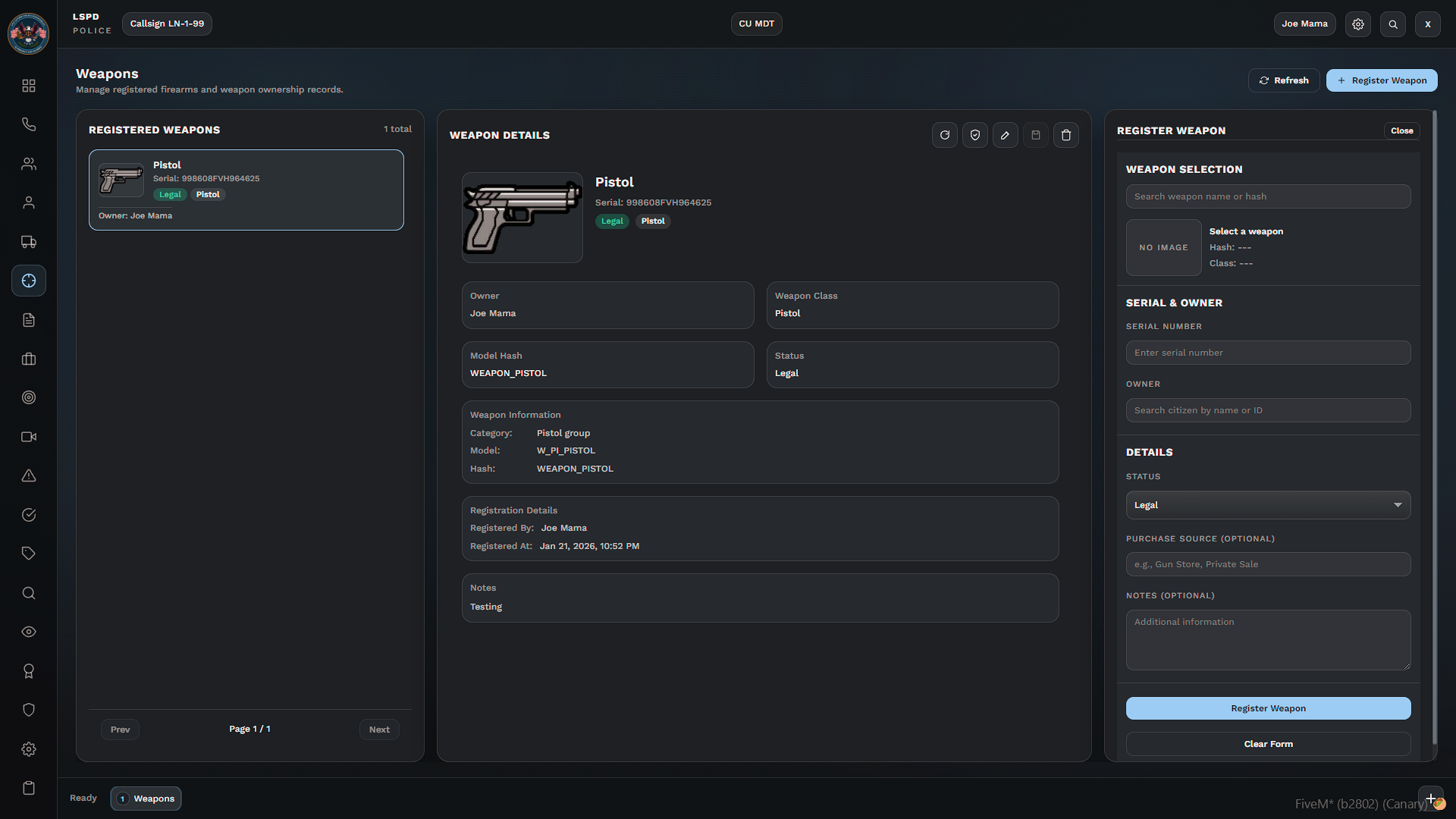This screenshot has height=819, width=1456.
Task: Click the phone icon in sidebar
Action: [29, 124]
